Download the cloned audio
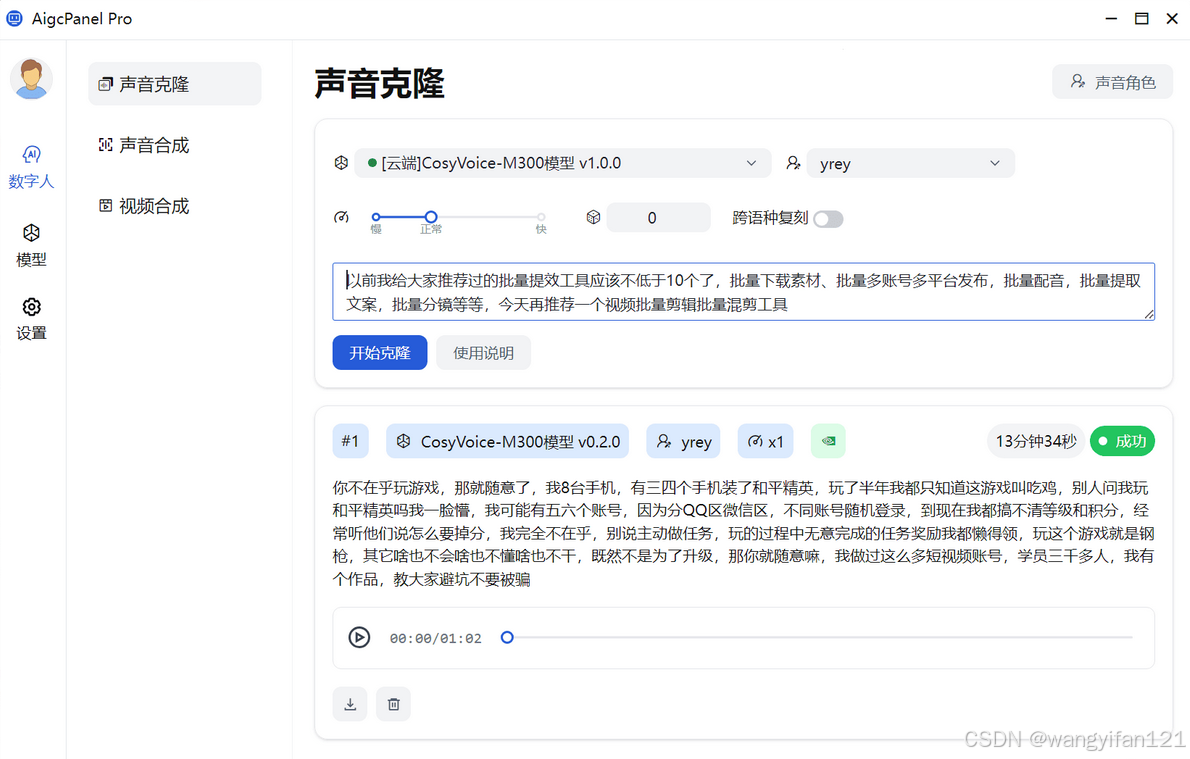Screen dimensions: 1190x759 click(x=350, y=704)
